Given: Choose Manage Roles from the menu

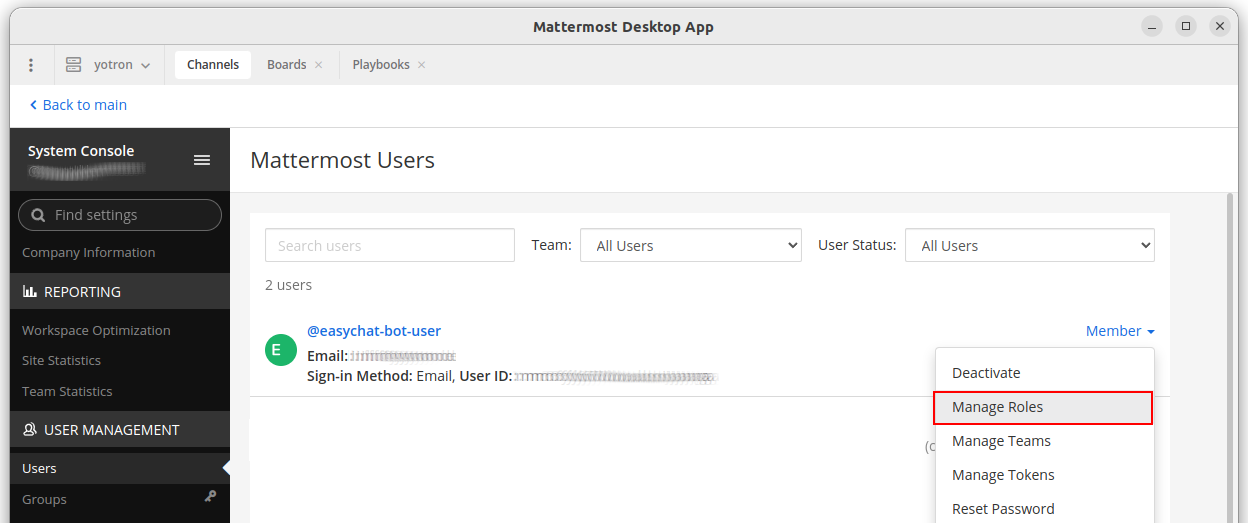Looking at the screenshot, I should tap(1044, 407).
